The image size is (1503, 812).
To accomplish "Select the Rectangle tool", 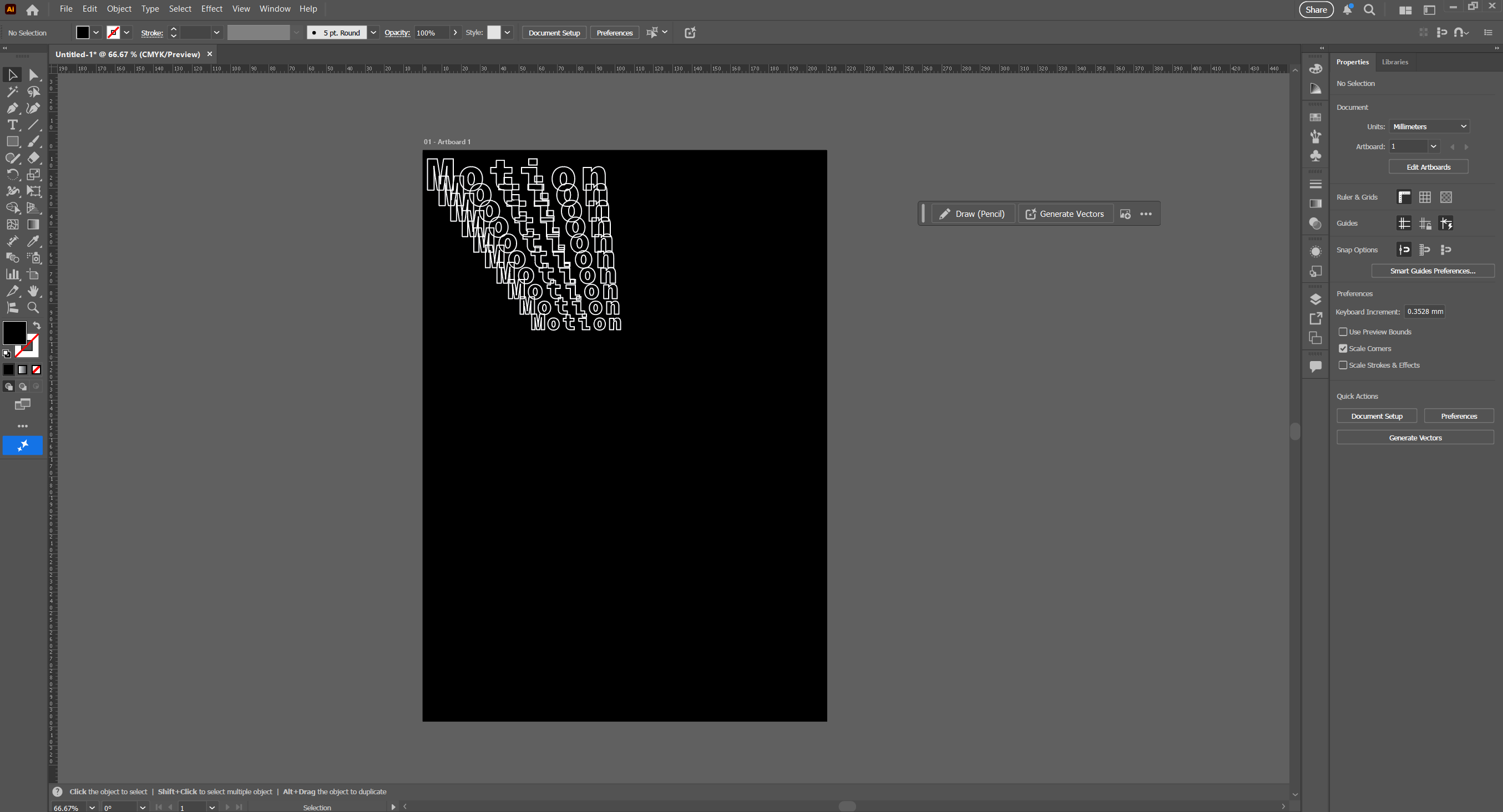I will [x=12, y=142].
